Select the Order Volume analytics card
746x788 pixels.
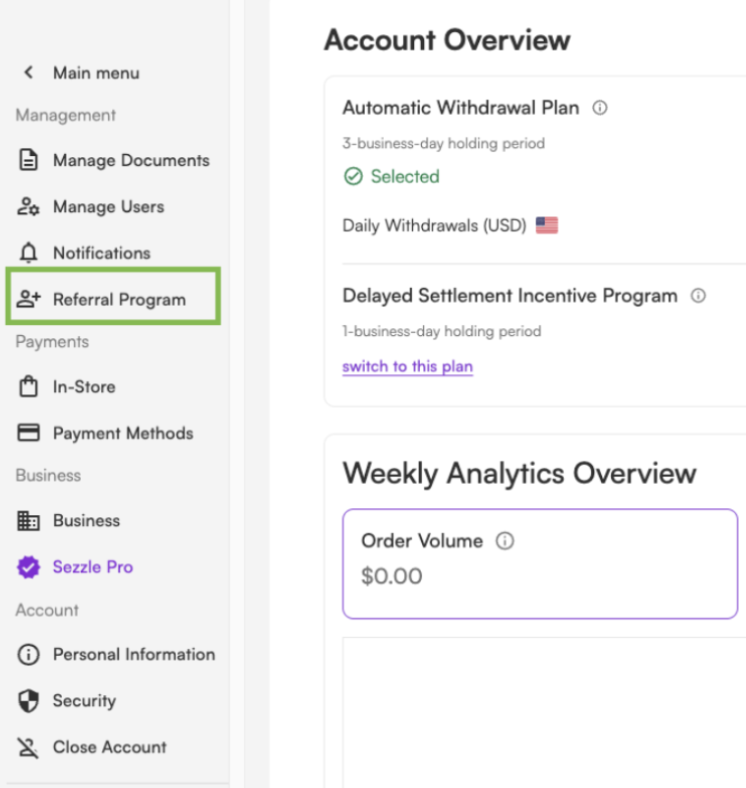(540, 563)
